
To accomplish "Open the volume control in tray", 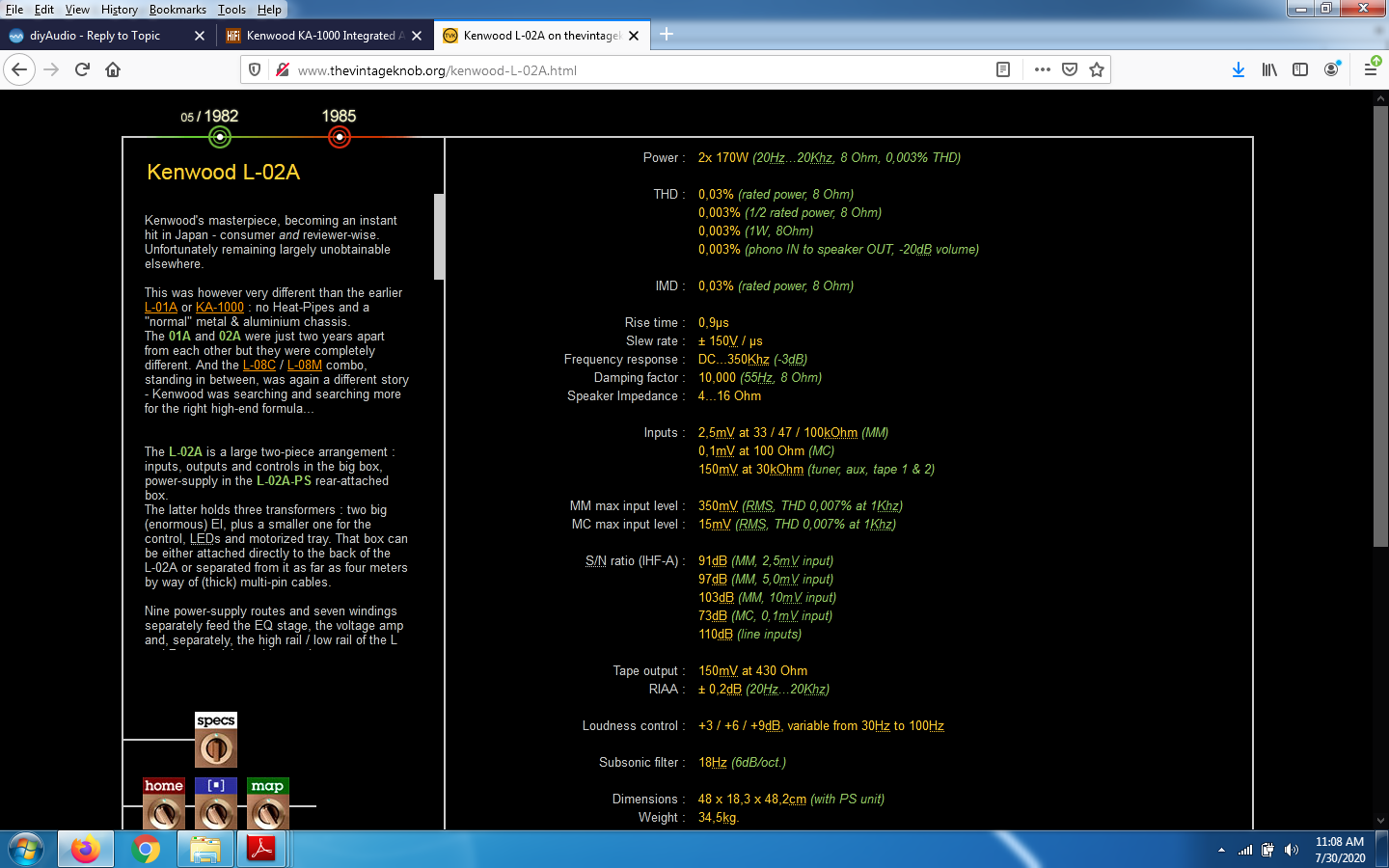I will 1292,850.
